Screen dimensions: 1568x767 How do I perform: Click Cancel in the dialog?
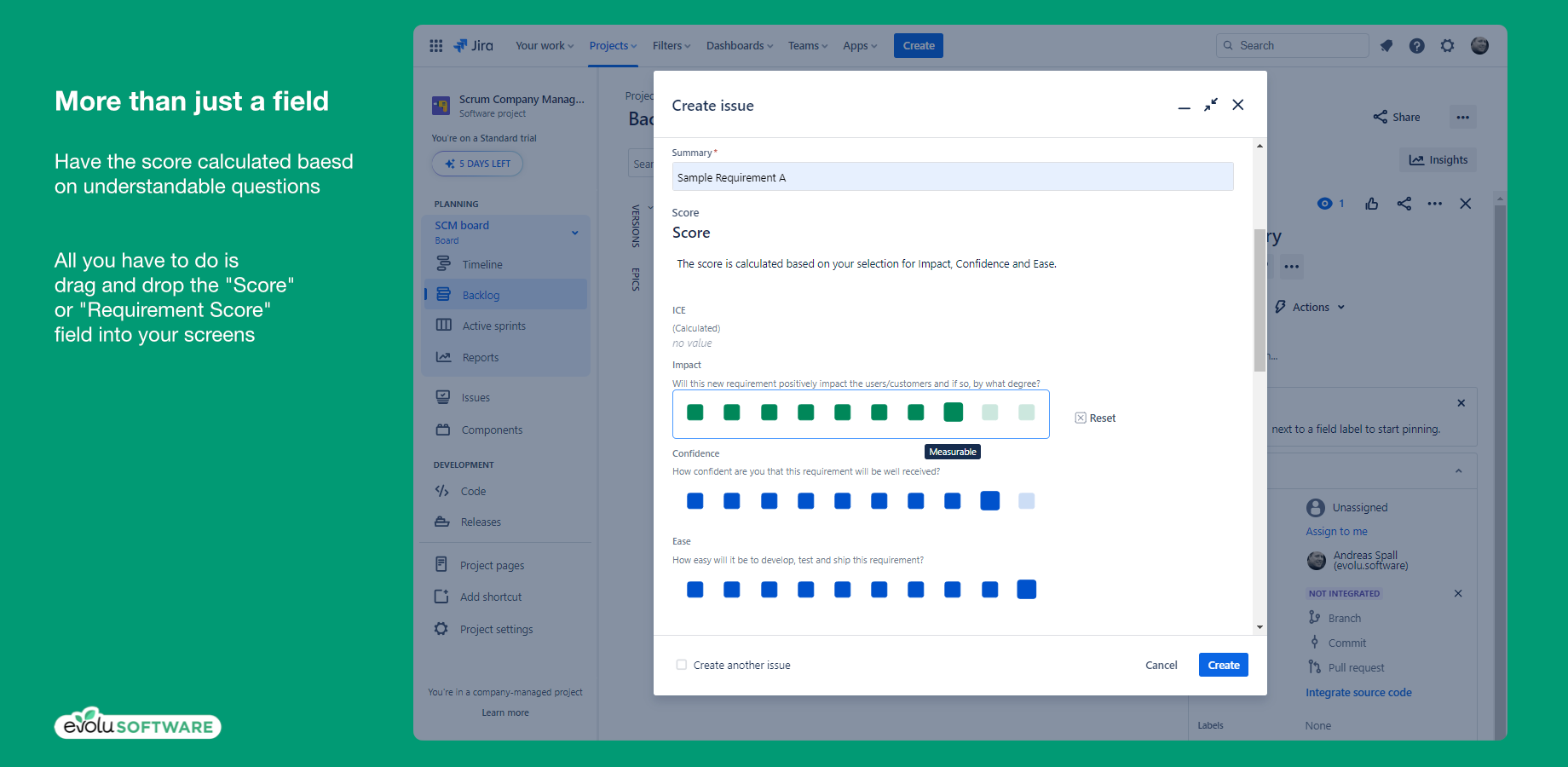[x=1161, y=665]
